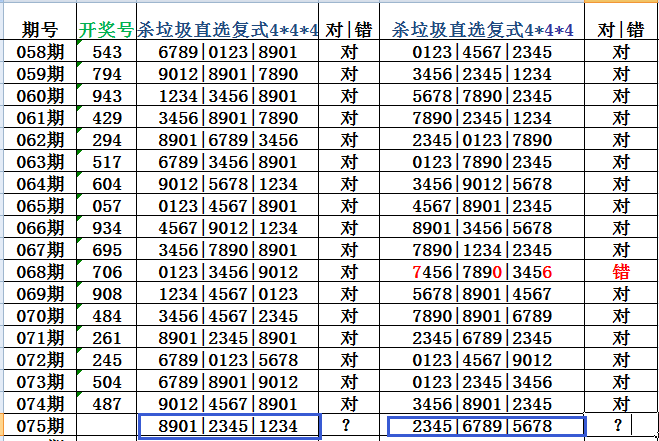This screenshot has width=659, height=441.
Task: Click period cell 064期
Action: pos(40,183)
